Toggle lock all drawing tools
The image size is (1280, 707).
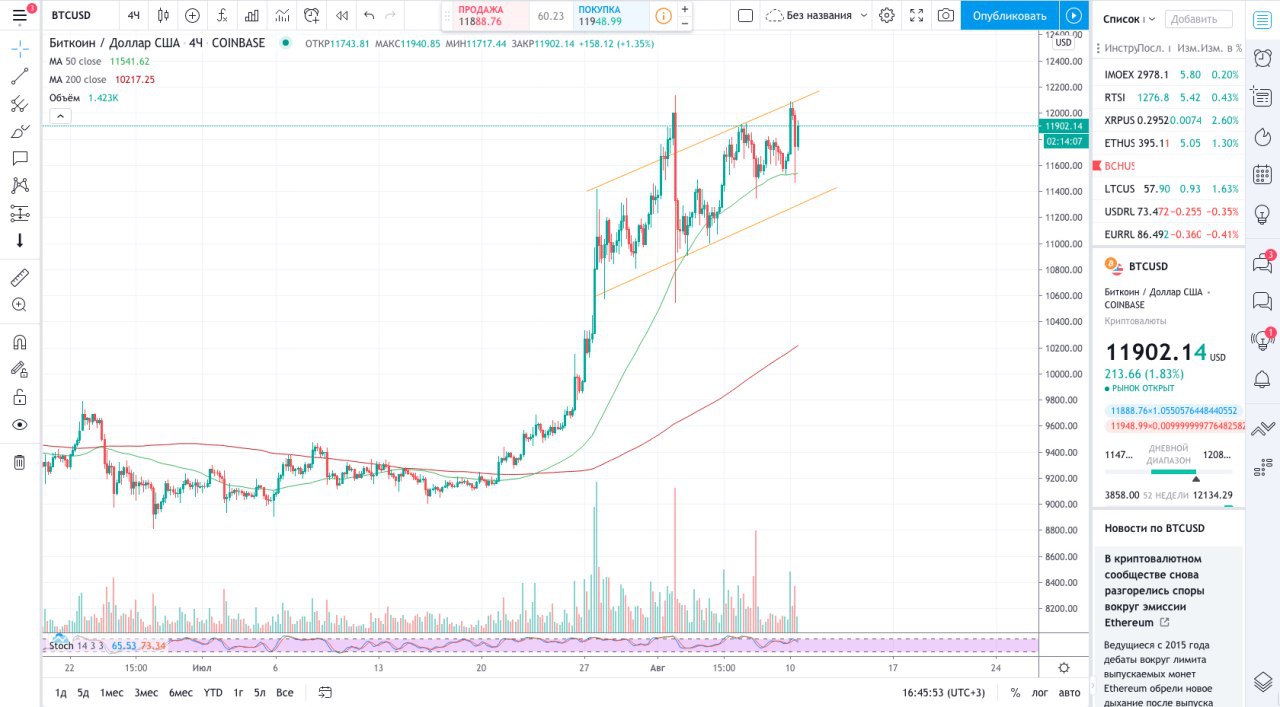pos(19,397)
